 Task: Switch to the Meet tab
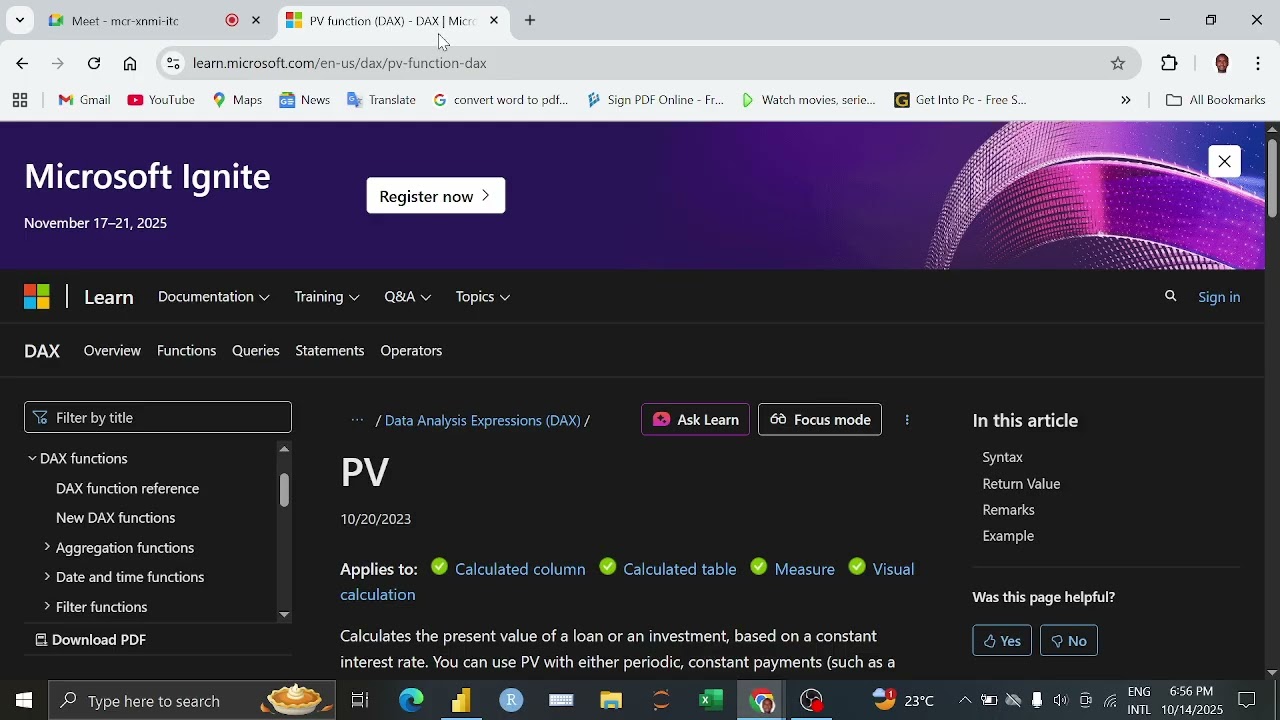coord(140,20)
